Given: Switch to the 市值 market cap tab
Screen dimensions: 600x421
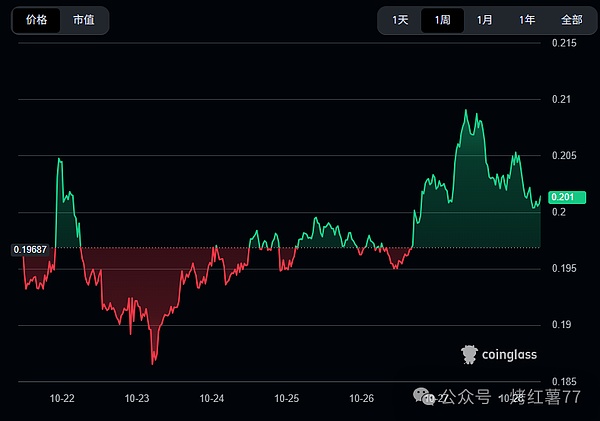Looking at the screenshot, I should point(84,20).
